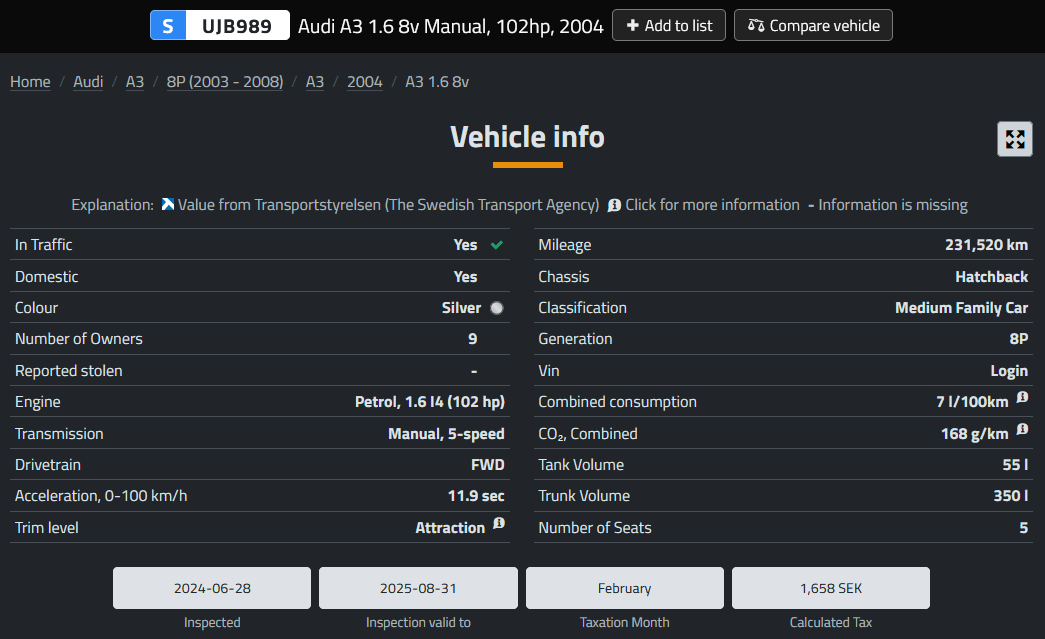Click the green In Traffic checkmark
1045x639 pixels.
click(497, 245)
